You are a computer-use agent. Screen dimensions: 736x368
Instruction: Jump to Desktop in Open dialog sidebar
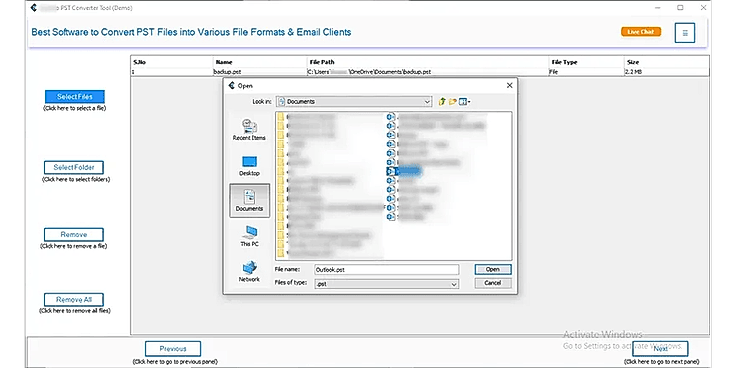249,166
